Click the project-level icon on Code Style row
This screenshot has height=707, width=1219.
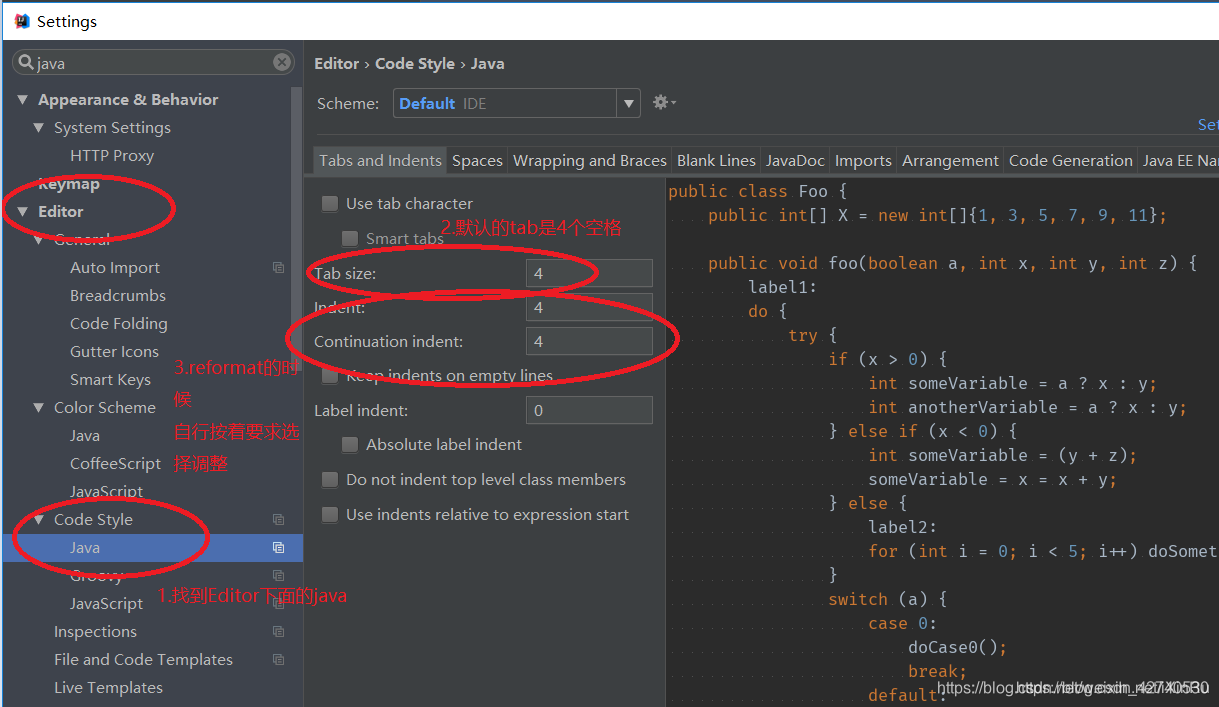point(278,520)
